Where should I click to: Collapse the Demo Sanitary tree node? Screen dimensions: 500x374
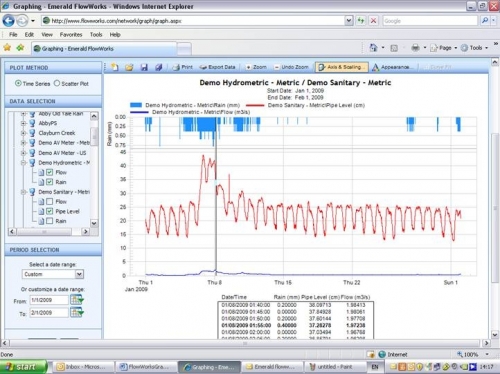(23, 192)
